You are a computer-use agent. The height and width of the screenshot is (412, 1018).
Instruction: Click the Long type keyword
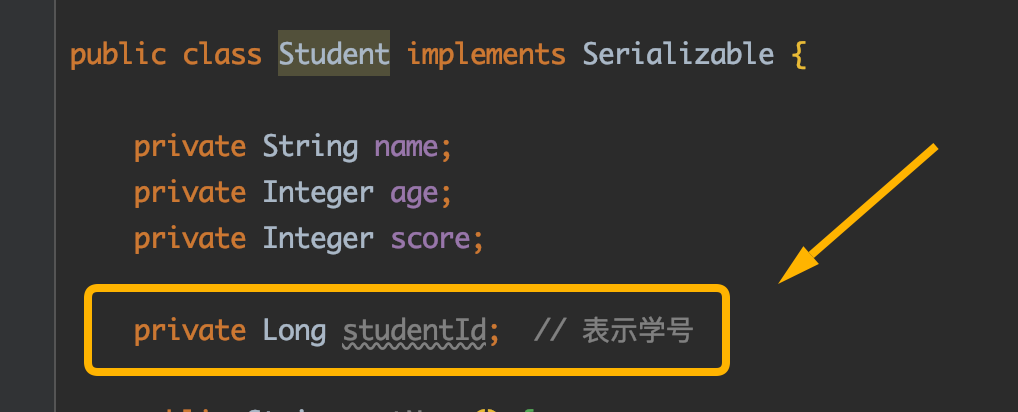(x=294, y=332)
